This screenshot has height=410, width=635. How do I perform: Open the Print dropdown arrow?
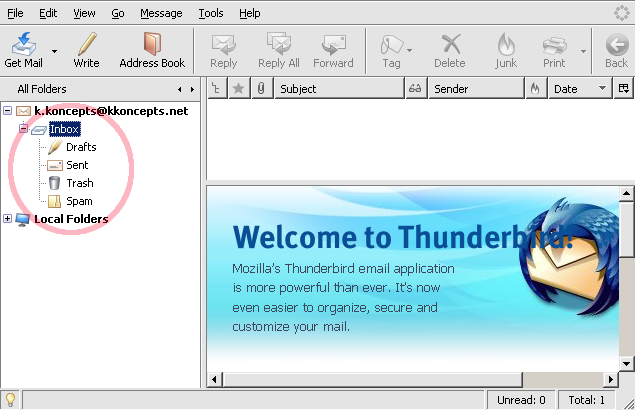(583, 51)
